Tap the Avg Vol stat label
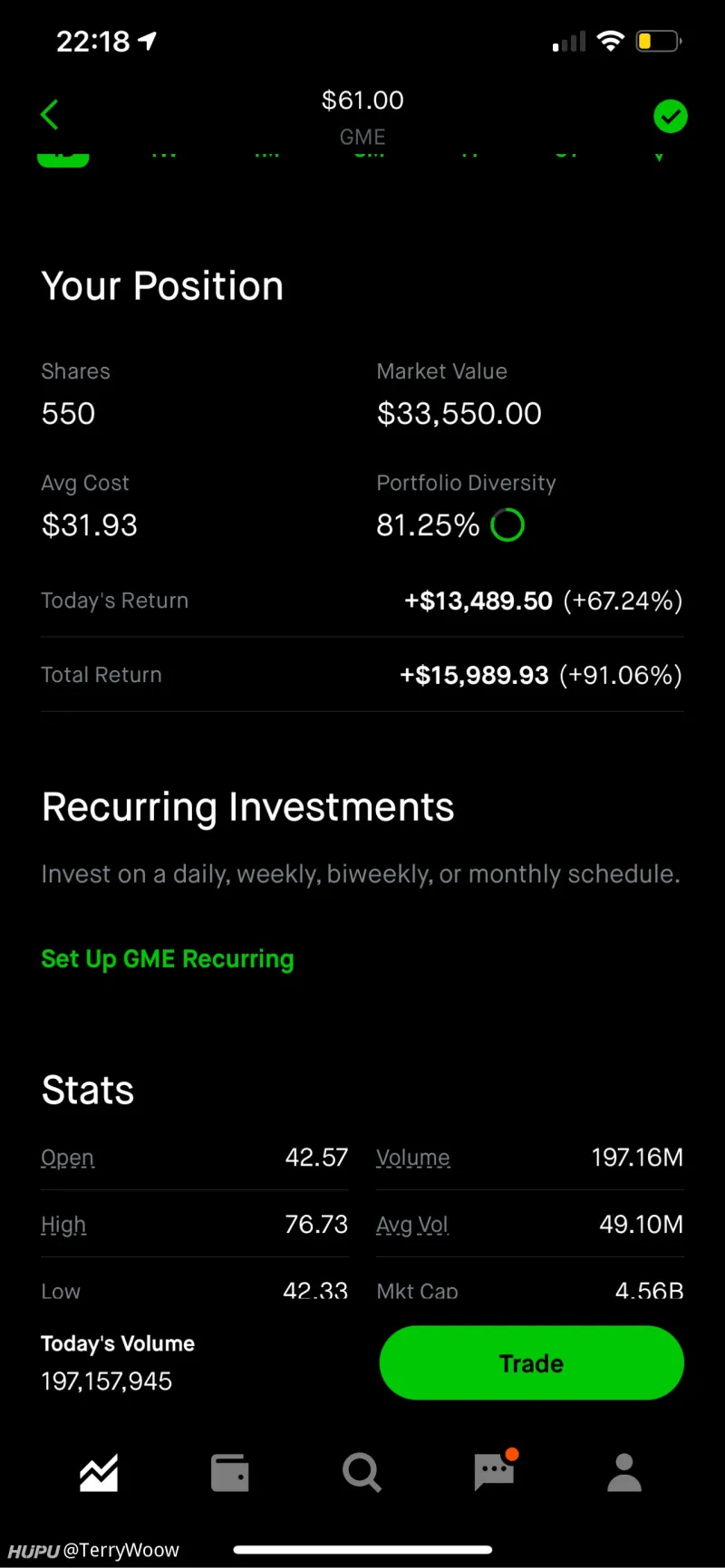This screenshot has height=1568, width=725. point(412,1225)
